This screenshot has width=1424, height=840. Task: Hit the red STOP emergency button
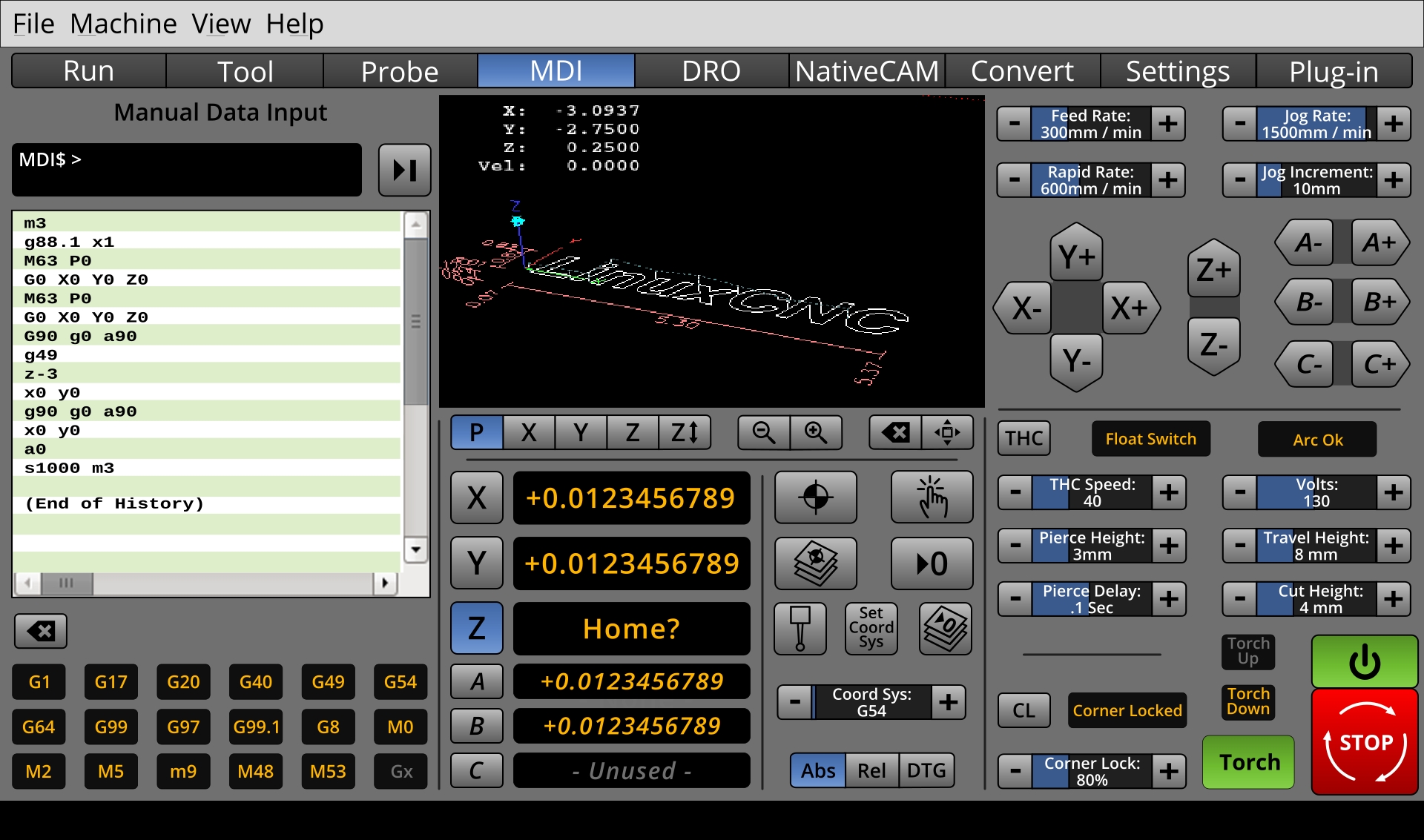1365,742
